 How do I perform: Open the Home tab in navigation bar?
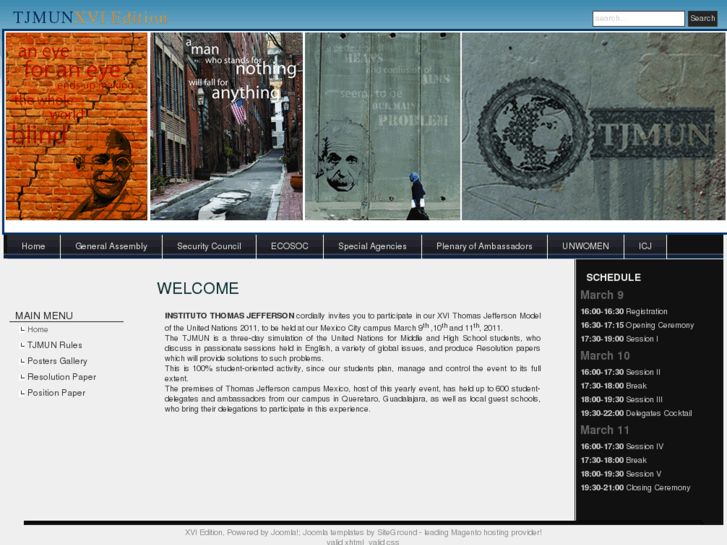[33, 246]
